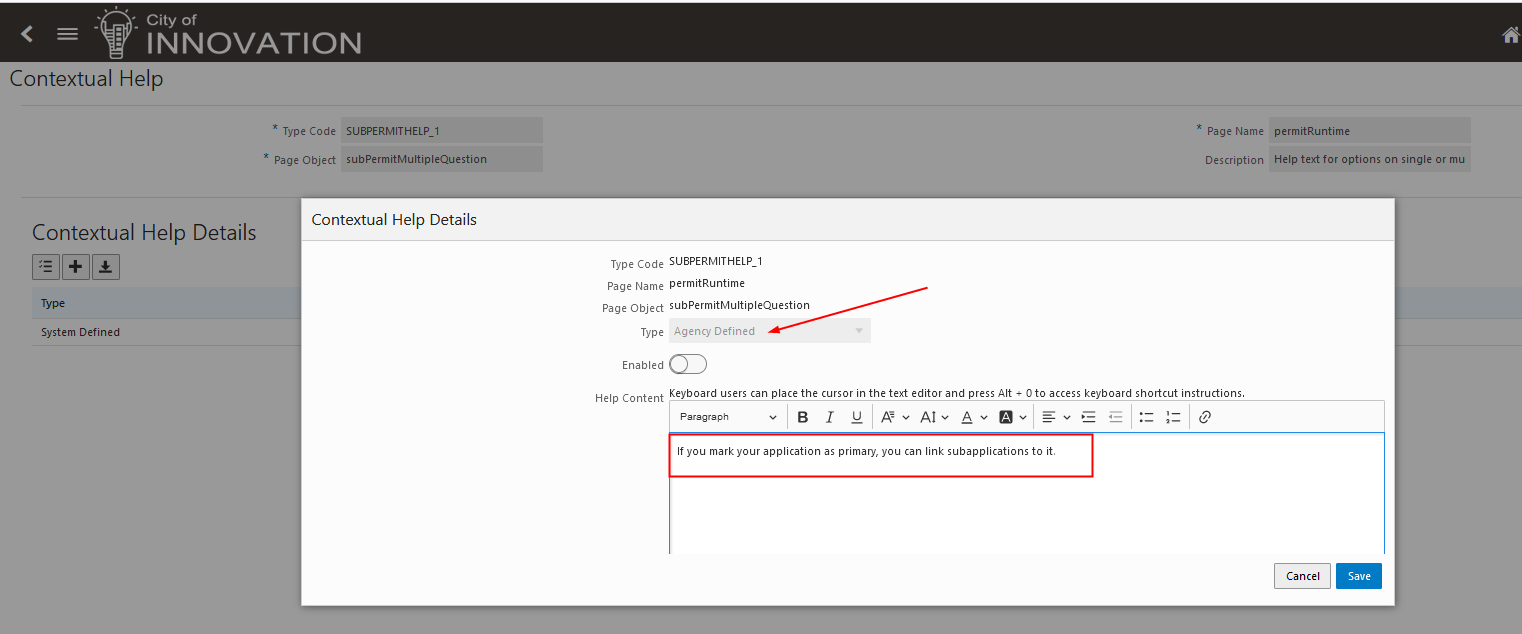Viewport: 1522px width, 634px height.
Task: Click Cancel in the dialog
Action: point(1302,576)
